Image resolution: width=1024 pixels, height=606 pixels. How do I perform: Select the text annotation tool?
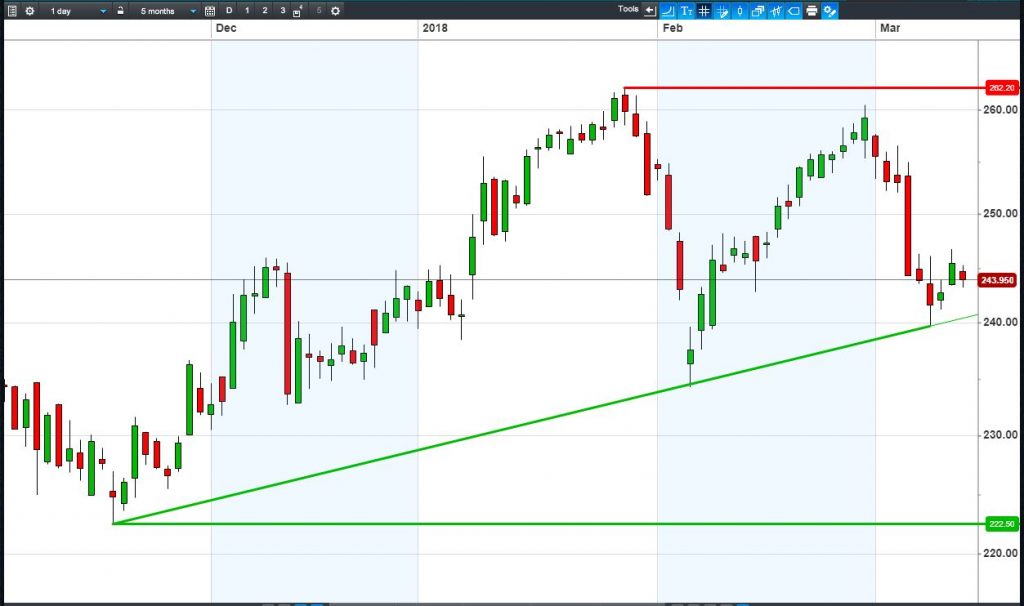pos(686,10)
